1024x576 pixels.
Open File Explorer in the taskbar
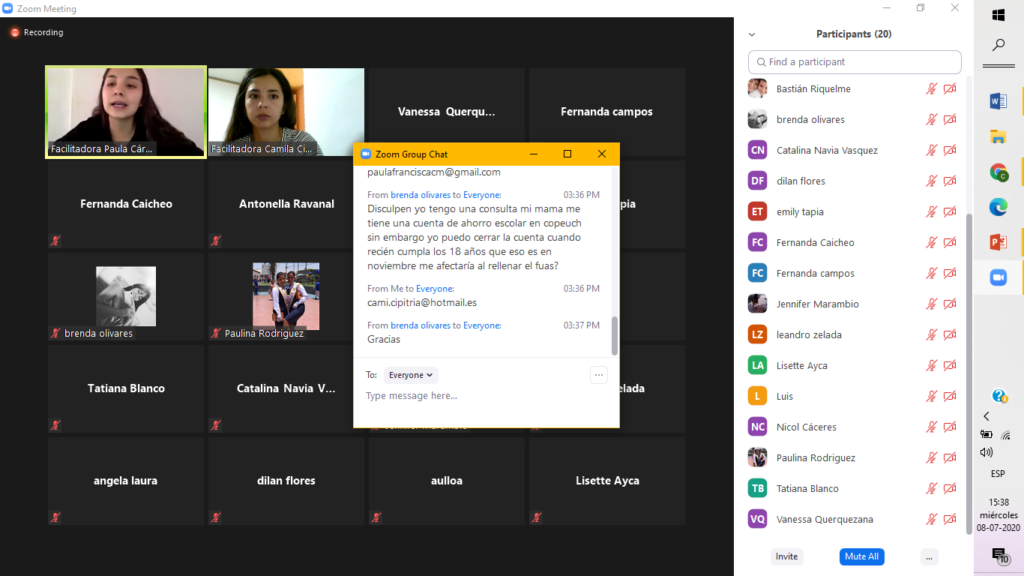pyautogui.click(x=998, y=137)
